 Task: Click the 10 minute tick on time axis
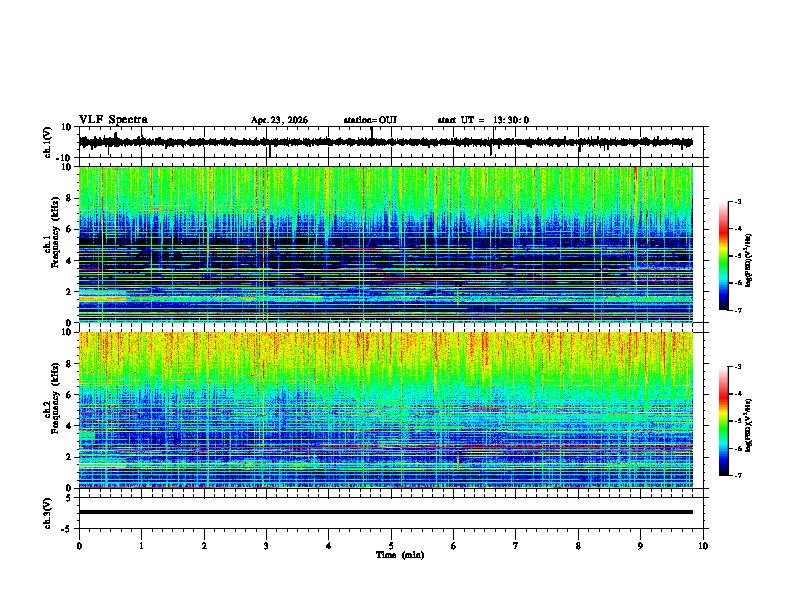pos(703,546)
